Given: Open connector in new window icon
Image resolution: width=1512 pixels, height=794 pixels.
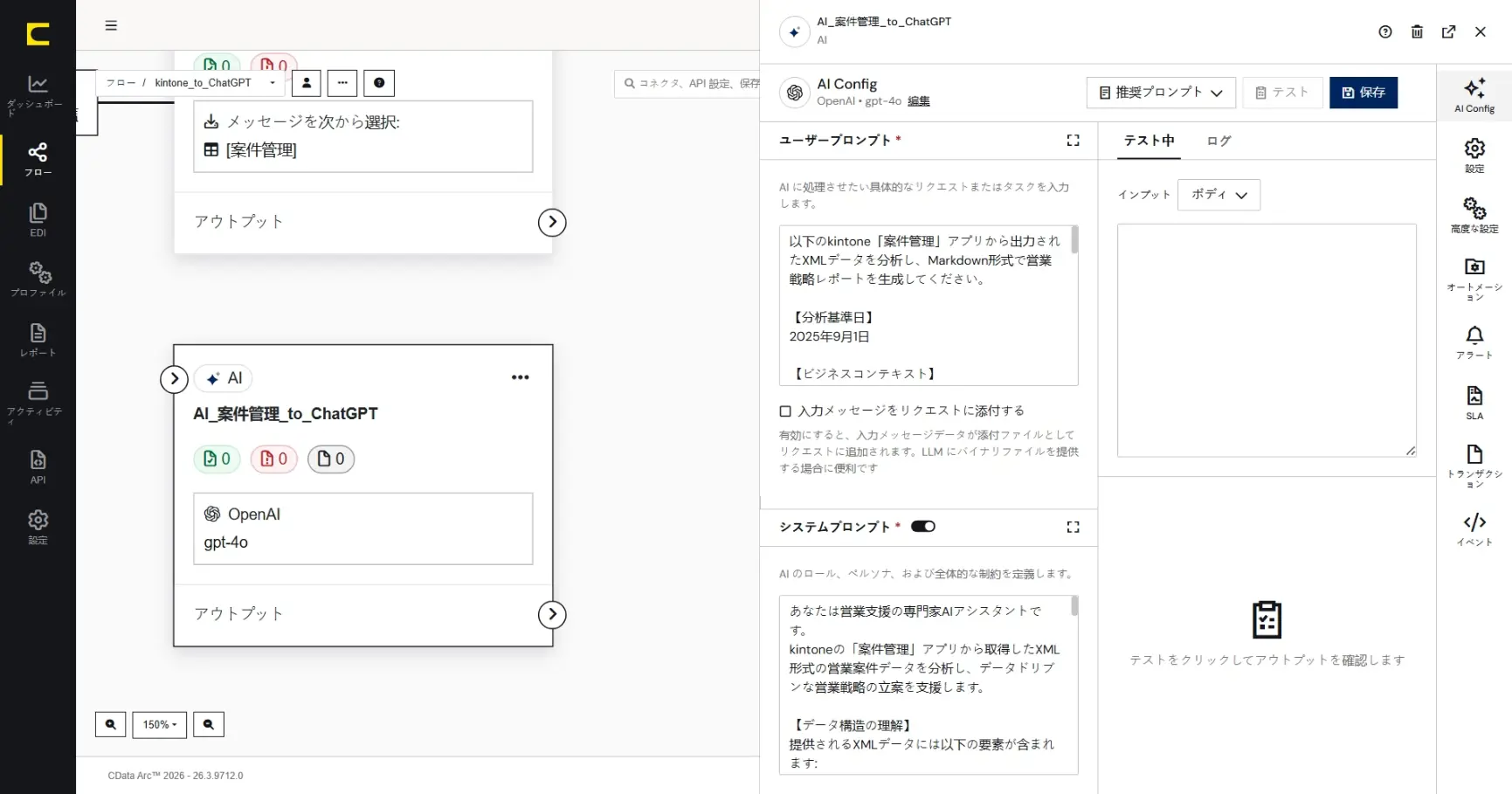Looking at the screenshot, I should click(x=1448, y=31).
